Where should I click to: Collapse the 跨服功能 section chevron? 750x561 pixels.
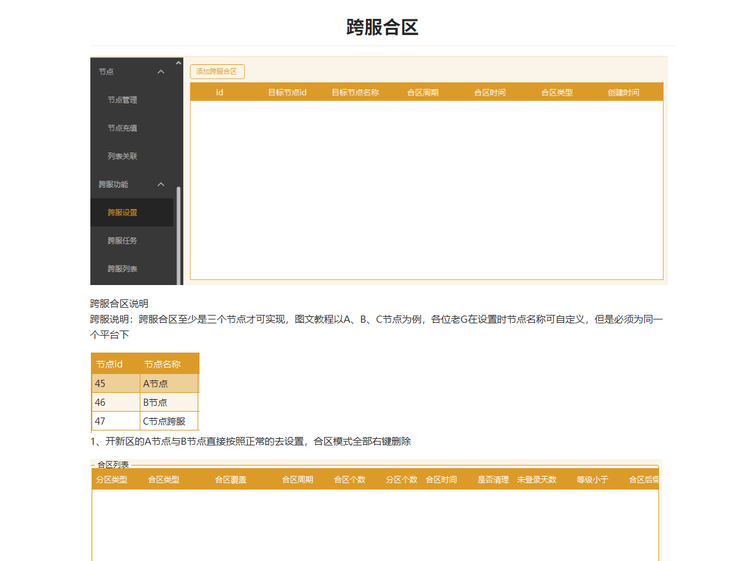(x=161, y=184)
